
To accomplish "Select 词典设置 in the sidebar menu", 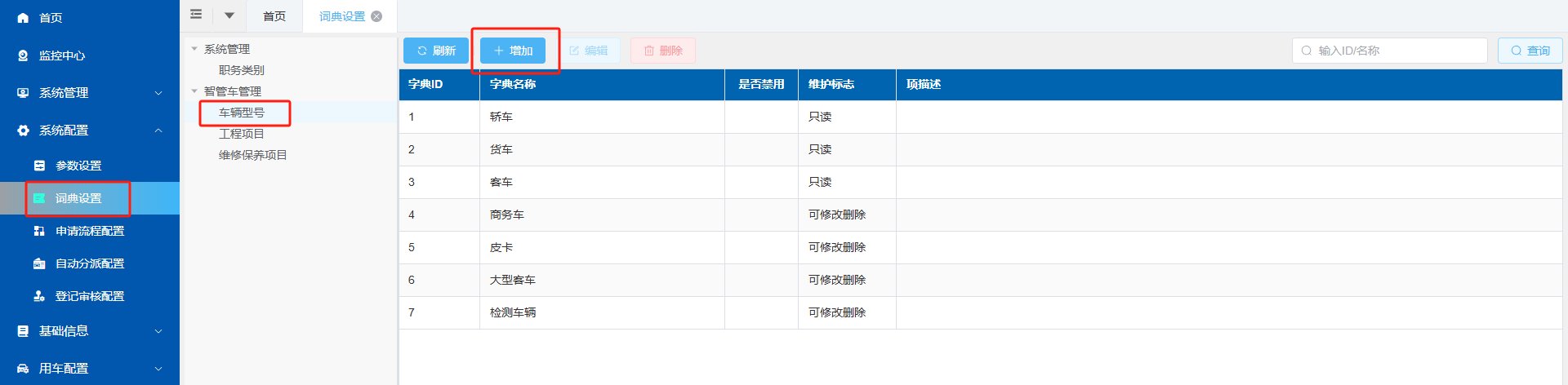I will click(x=78, y=198).
